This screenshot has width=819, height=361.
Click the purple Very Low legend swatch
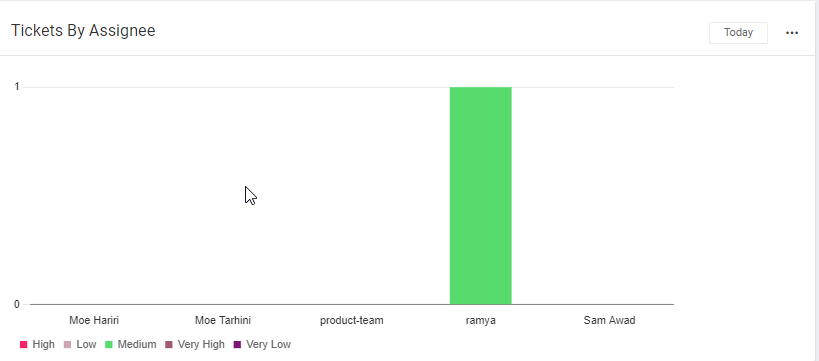click(x=237, y=345)
